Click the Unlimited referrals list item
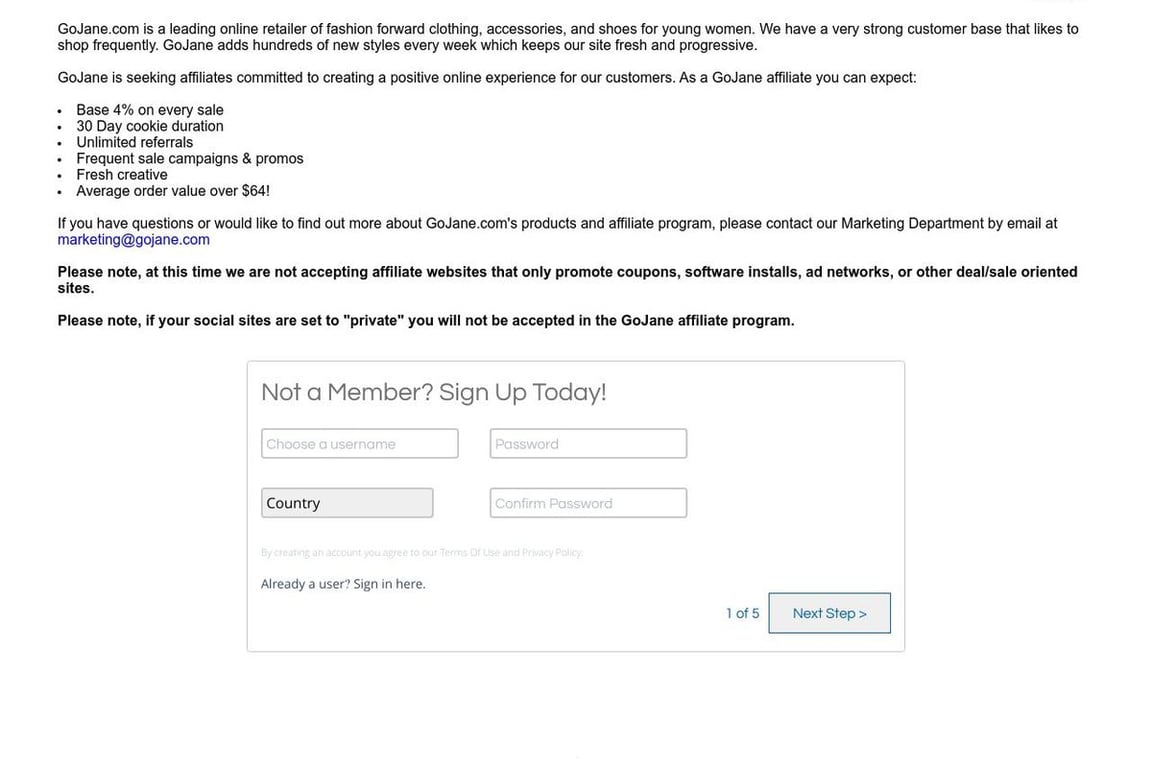Image resolution: width=1152 pixels, height=768 pixels. pyautogui.click(x=135, y=142)
